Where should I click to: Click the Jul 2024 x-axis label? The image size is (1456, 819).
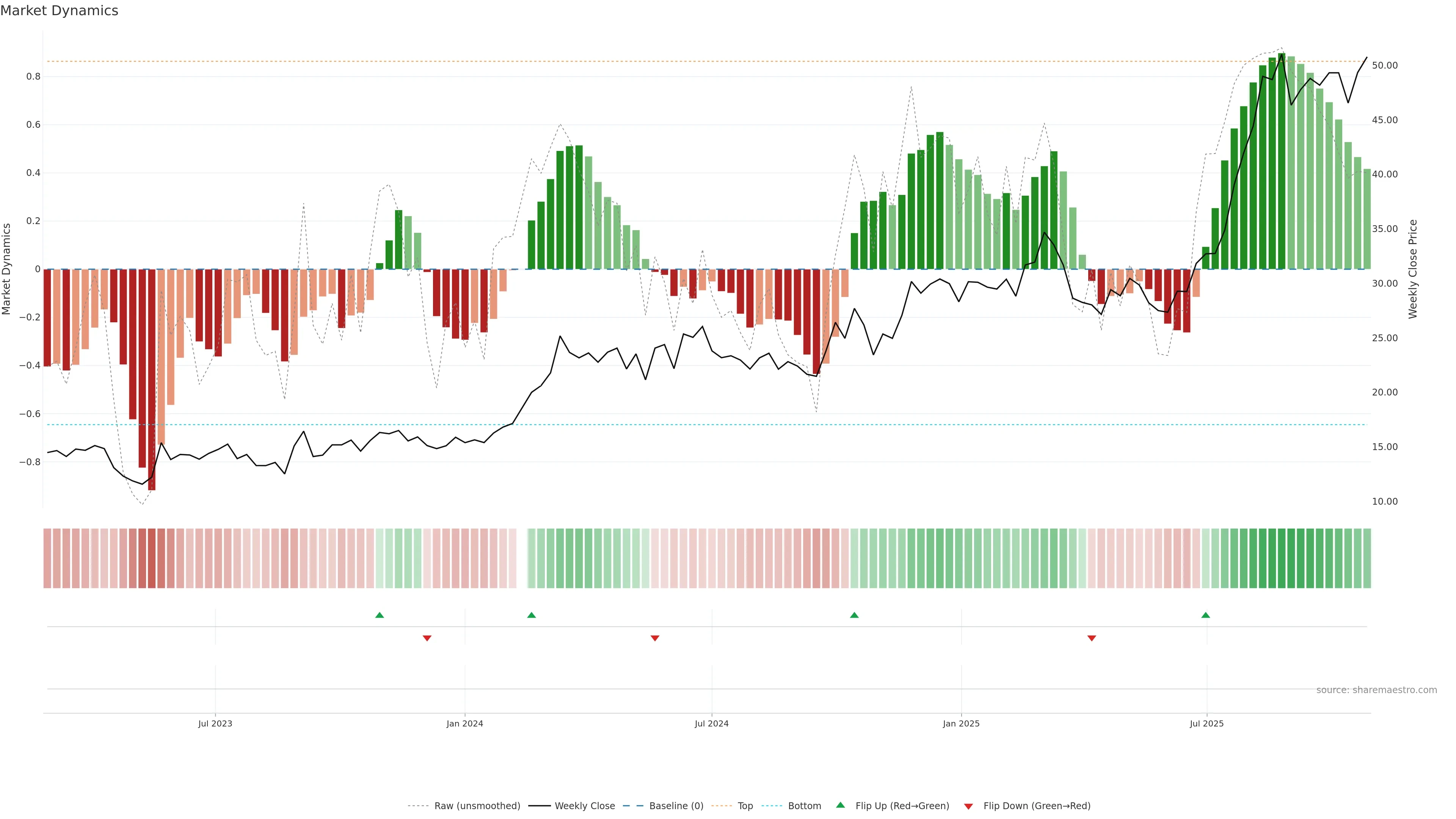(x=712, y=723)
